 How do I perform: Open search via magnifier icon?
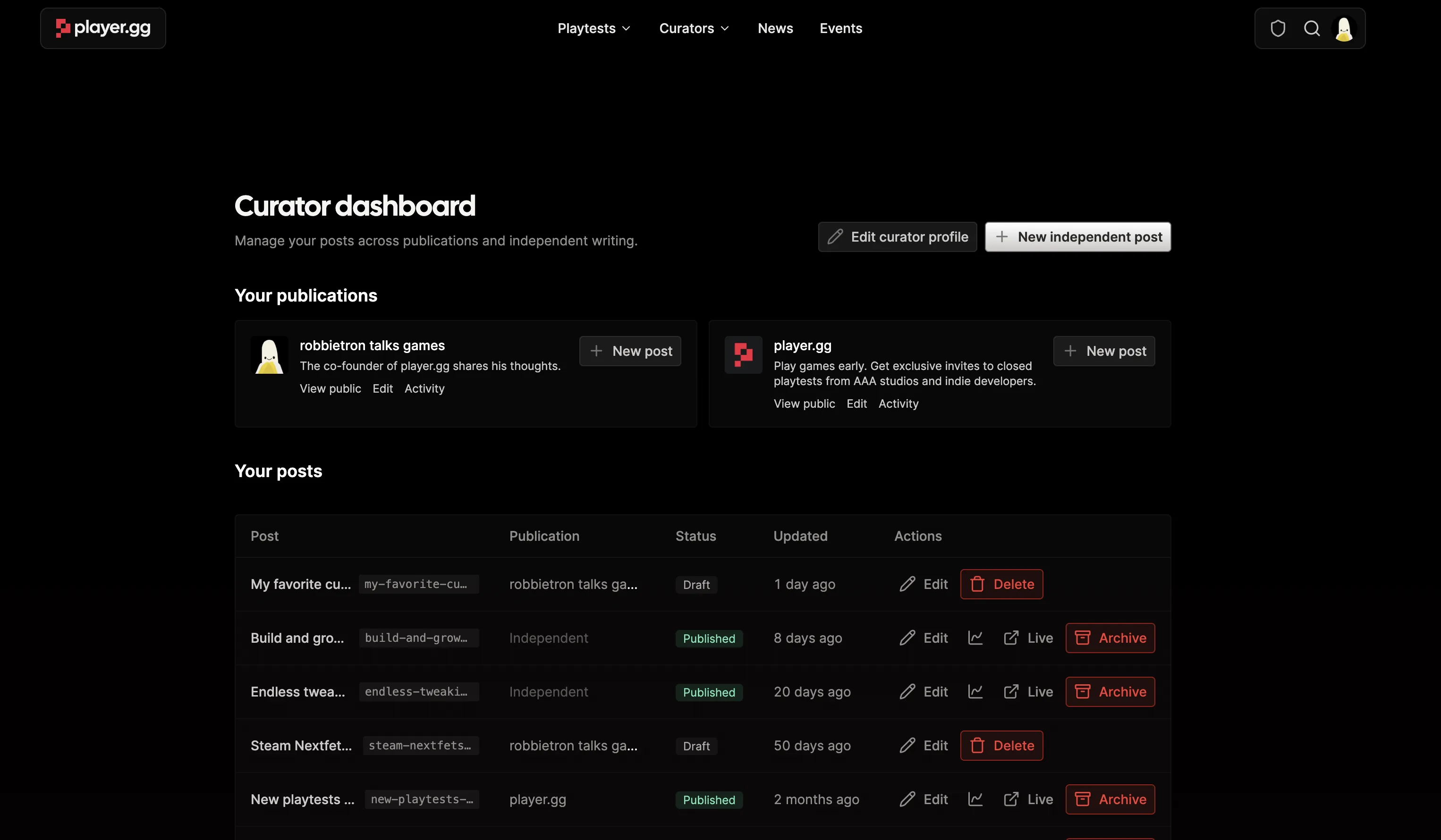1312,29
